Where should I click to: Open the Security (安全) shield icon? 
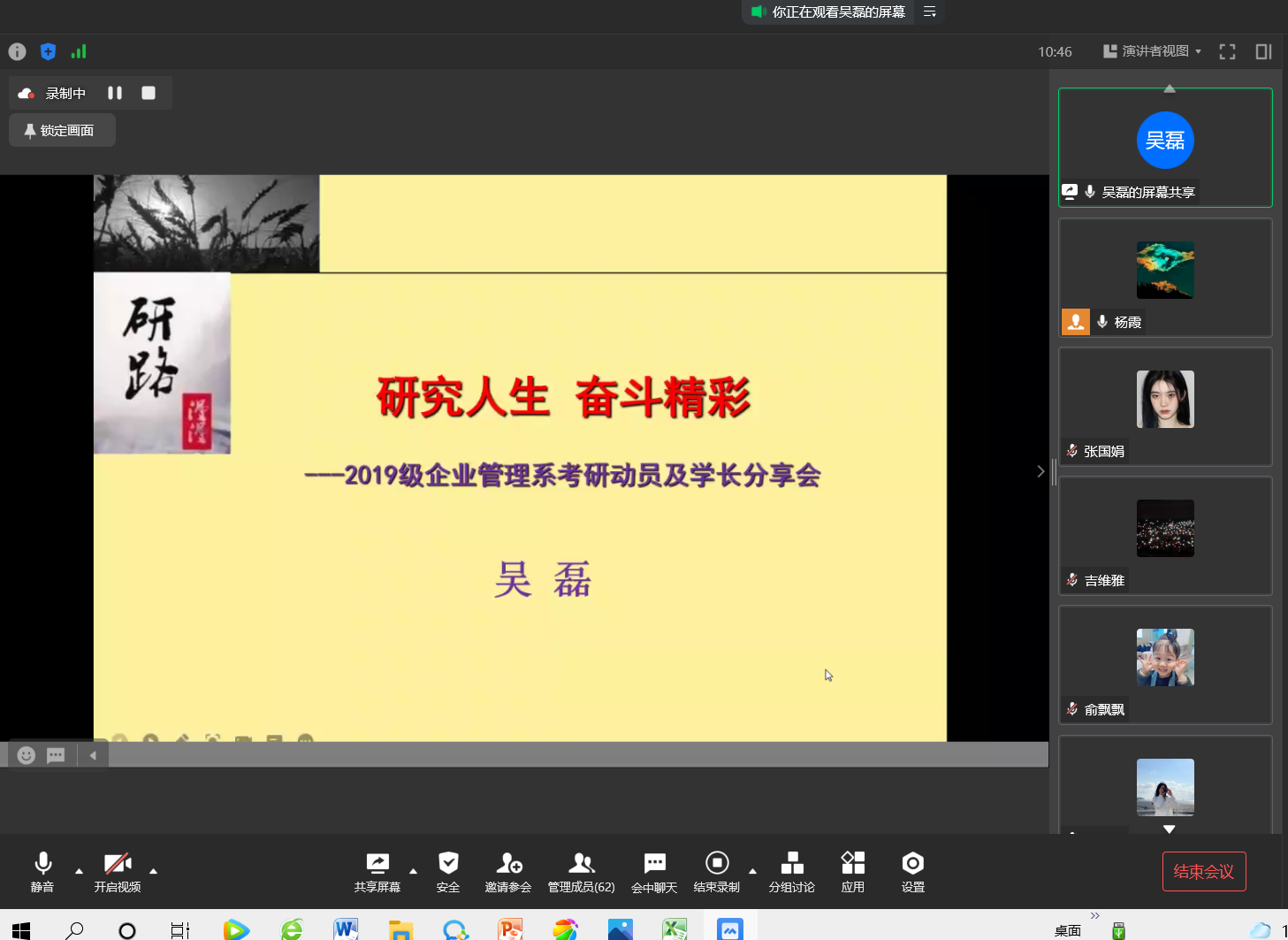[448, 864]
